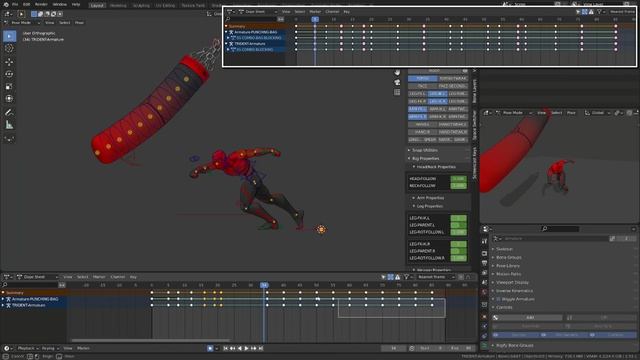Screen dimensions: 640x360
Task: Click the Pose menu in the small viewport
Action: click(571, 113)
